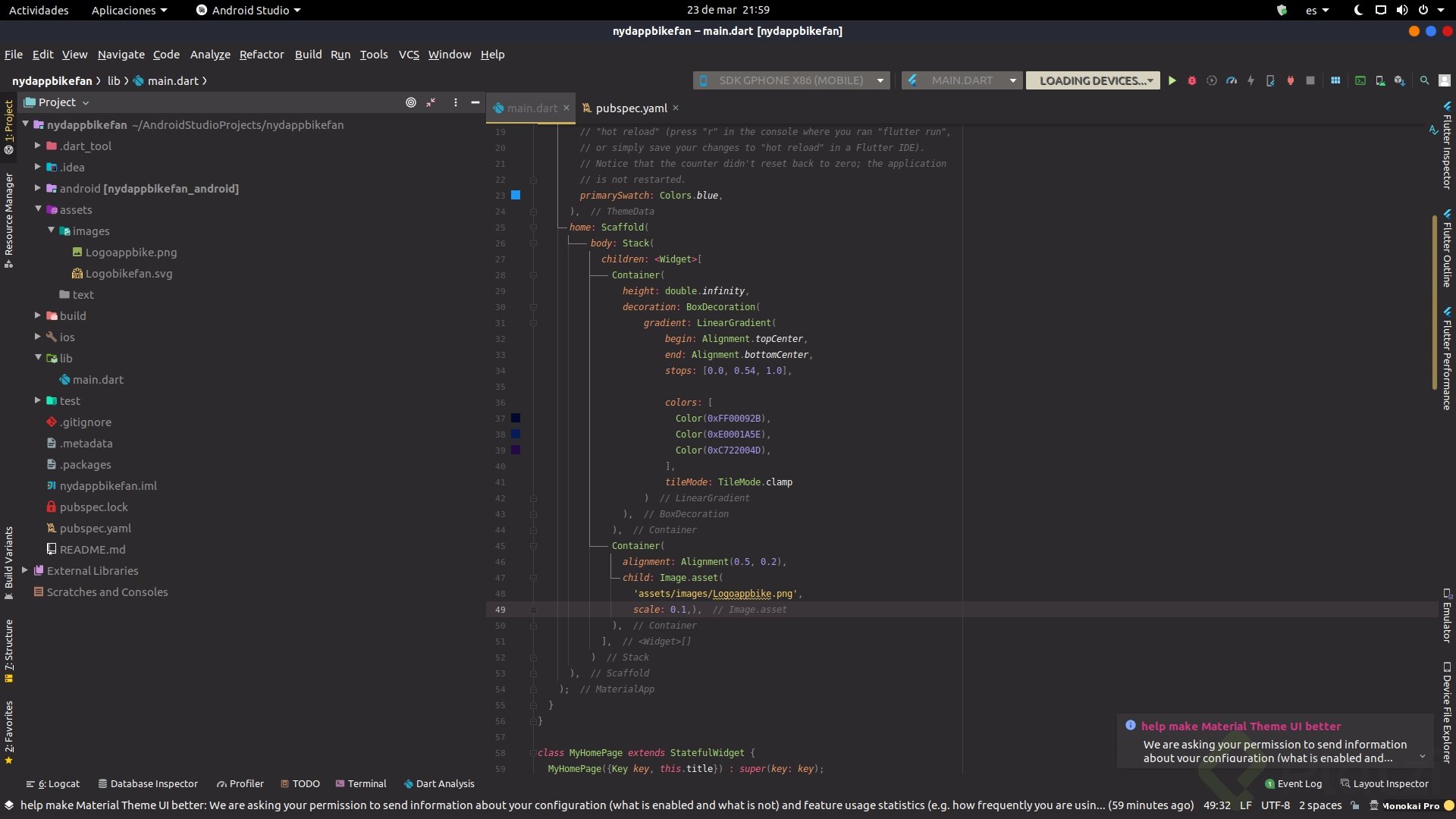Viewport: 1456px width, 819px height.
Task: Click the blue color swatch in gutter
Action: (516, 195)
